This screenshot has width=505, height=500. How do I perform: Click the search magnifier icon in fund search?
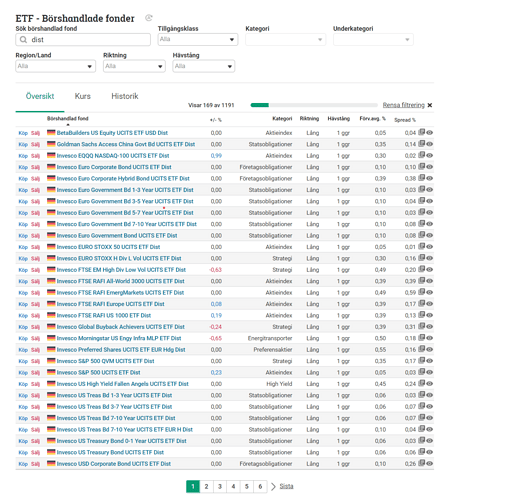point(23,40)
